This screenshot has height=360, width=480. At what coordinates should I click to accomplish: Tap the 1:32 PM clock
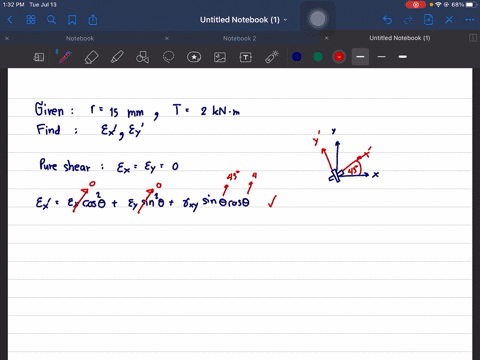click(x=14, y=5)
